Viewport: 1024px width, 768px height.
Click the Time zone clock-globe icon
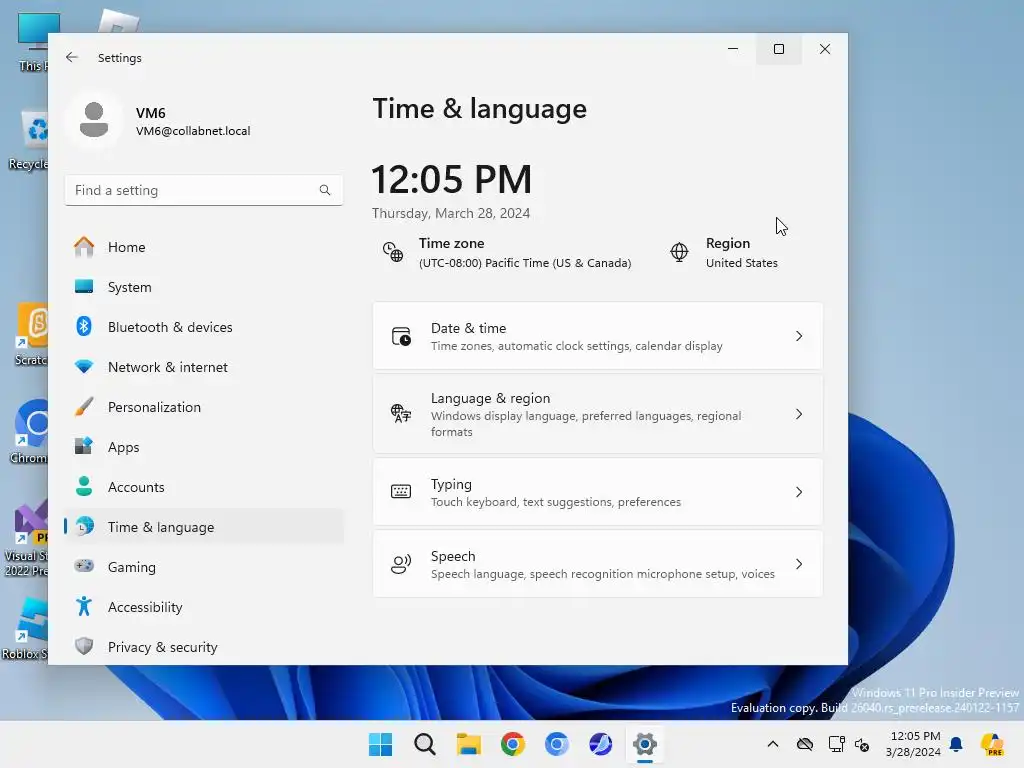coord(392,252)
